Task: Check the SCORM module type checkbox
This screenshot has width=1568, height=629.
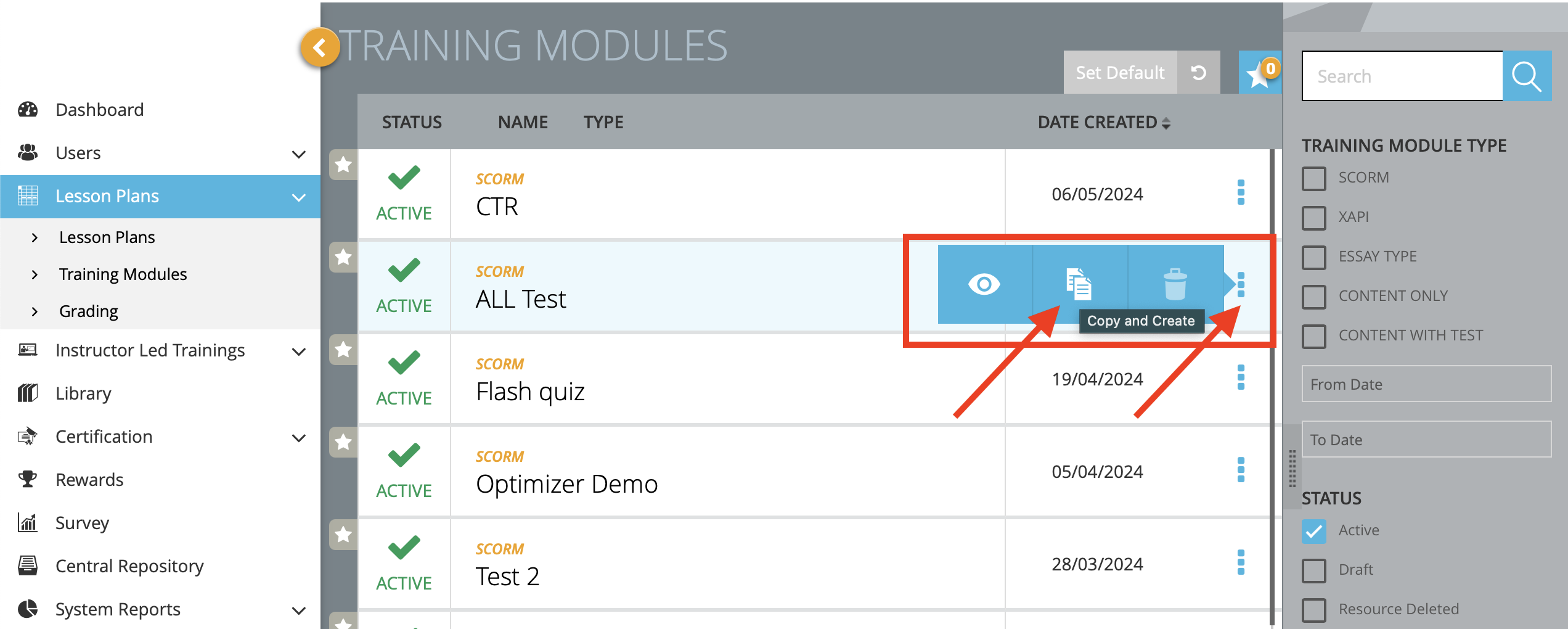Action: point(1314,178)
